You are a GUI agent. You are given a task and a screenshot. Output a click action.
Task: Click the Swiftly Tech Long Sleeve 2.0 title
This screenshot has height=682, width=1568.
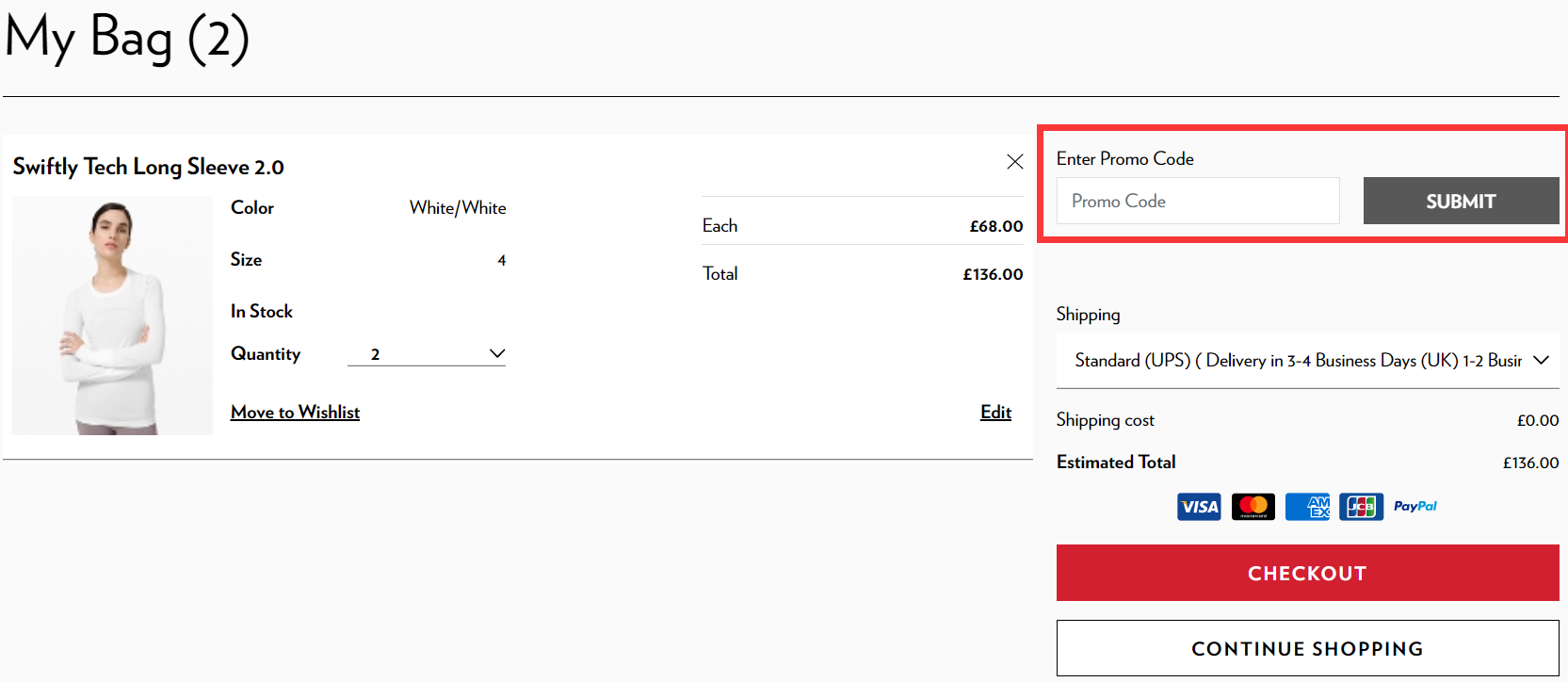(x=148, y=167)
